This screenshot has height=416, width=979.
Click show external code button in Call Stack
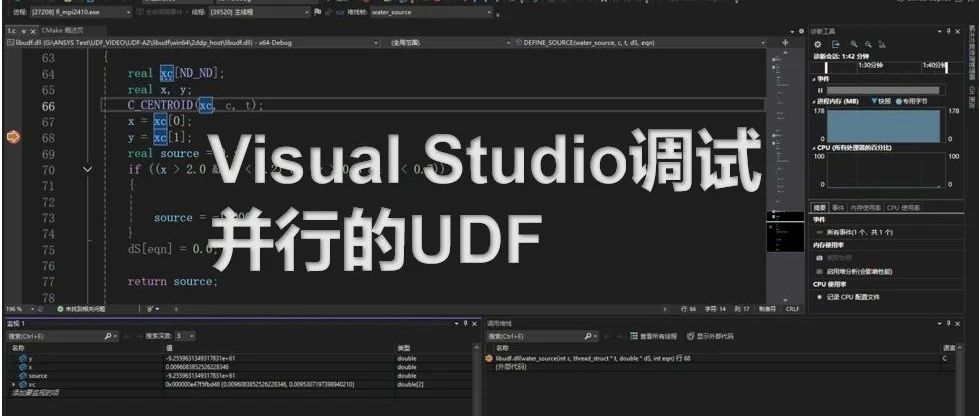coord(710,336)
